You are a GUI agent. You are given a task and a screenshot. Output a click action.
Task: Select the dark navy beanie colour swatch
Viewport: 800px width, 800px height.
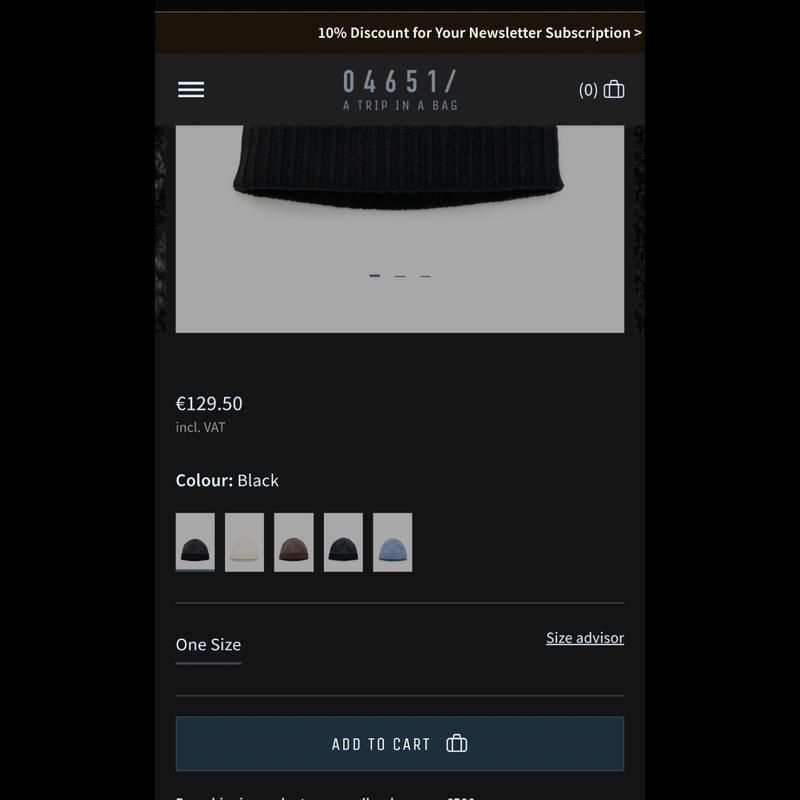pos(343,542)
